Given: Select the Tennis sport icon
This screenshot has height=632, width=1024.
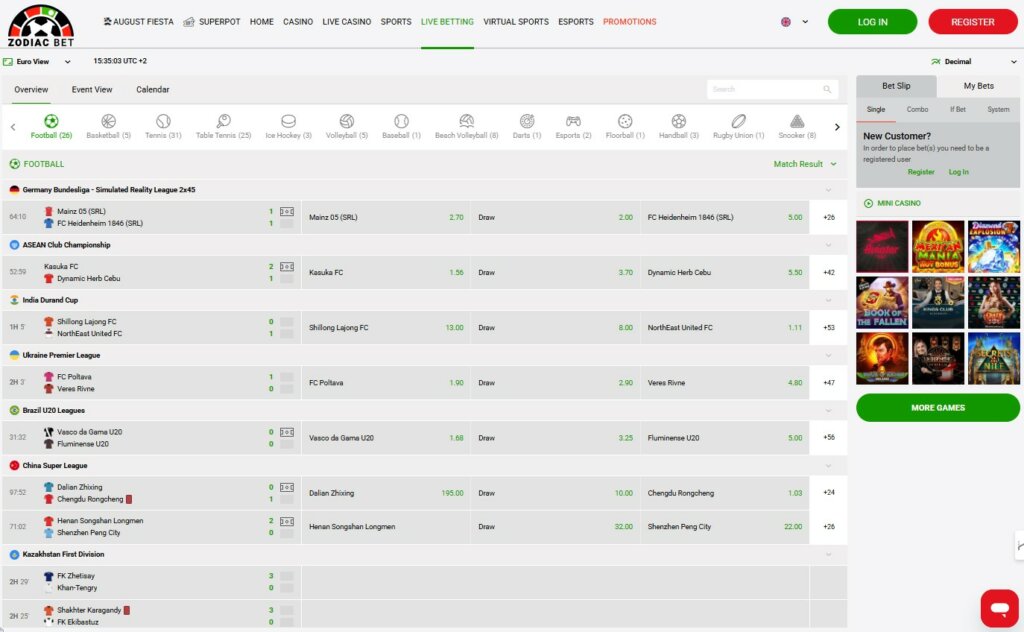Looking at the screenshot, I should [163, 121].
